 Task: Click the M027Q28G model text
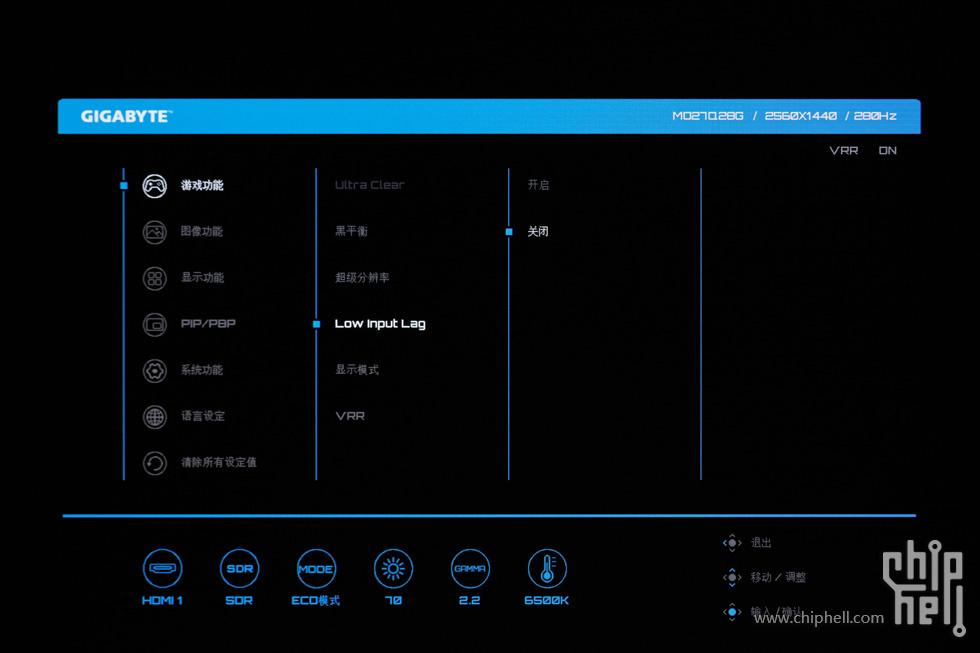(x=708, y=116)
